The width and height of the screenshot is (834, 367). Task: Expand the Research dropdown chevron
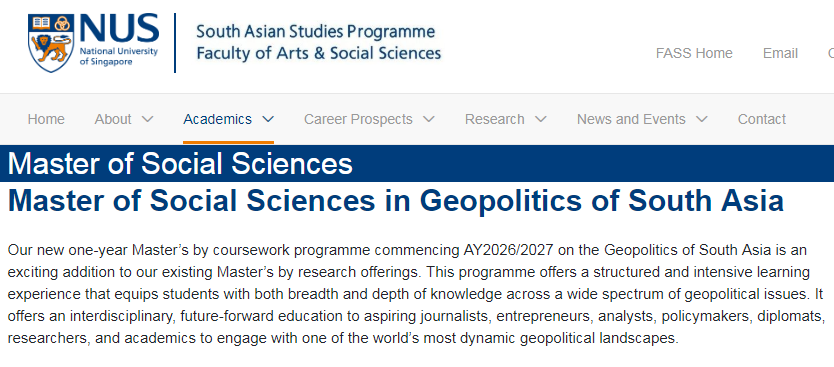click(x=541, y=119)
